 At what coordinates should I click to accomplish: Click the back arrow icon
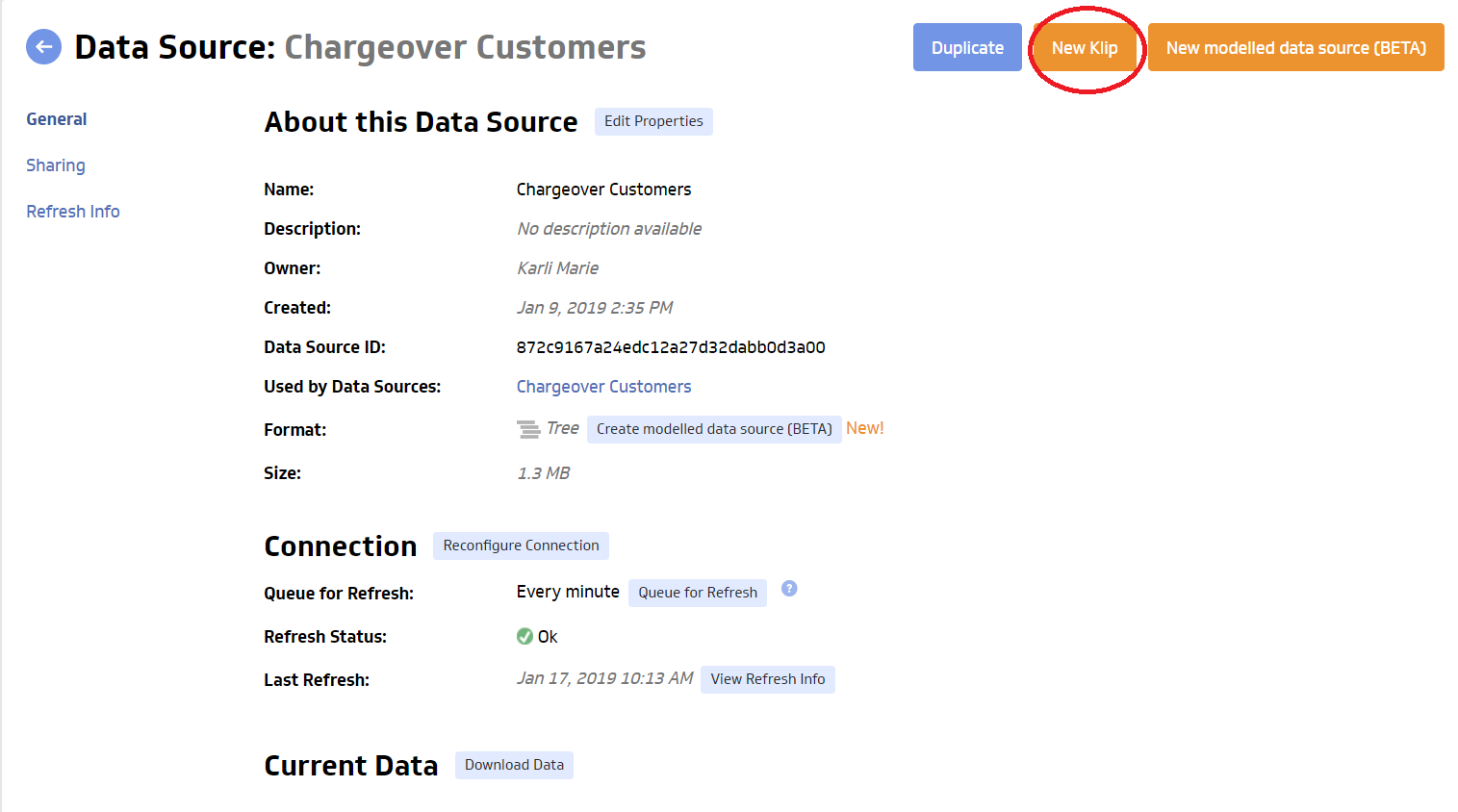[43, 47]
